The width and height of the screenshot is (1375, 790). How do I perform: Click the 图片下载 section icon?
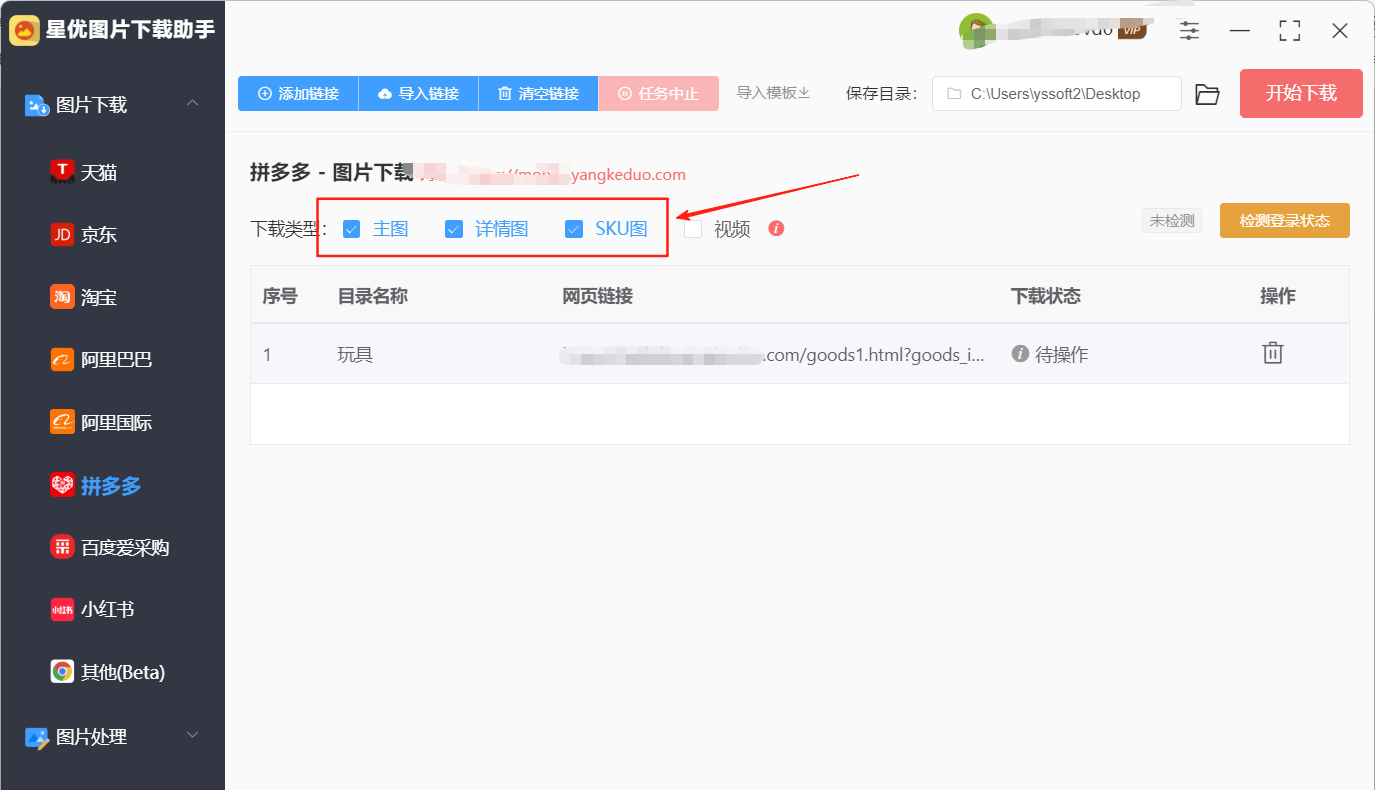click(37, 105)
